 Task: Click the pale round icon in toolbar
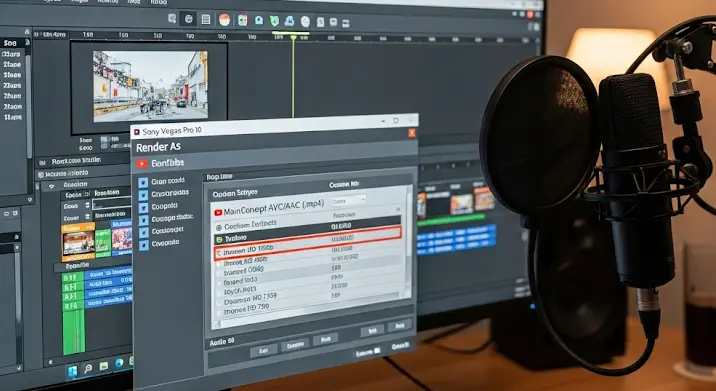pyautogui.click(x=305, y=21)
